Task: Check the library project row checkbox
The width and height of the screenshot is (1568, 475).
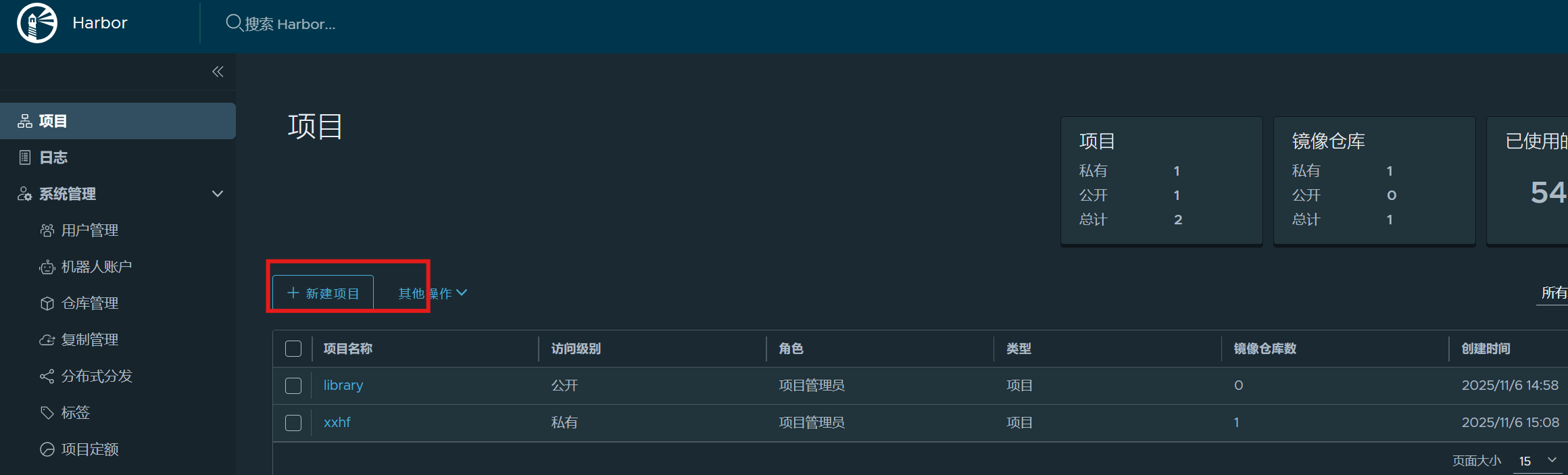Action: click(293, 386)
